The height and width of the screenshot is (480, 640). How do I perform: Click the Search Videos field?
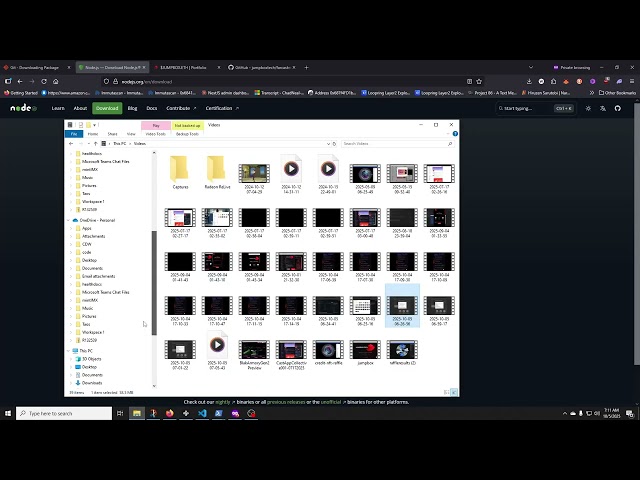[x=398, y=144]
